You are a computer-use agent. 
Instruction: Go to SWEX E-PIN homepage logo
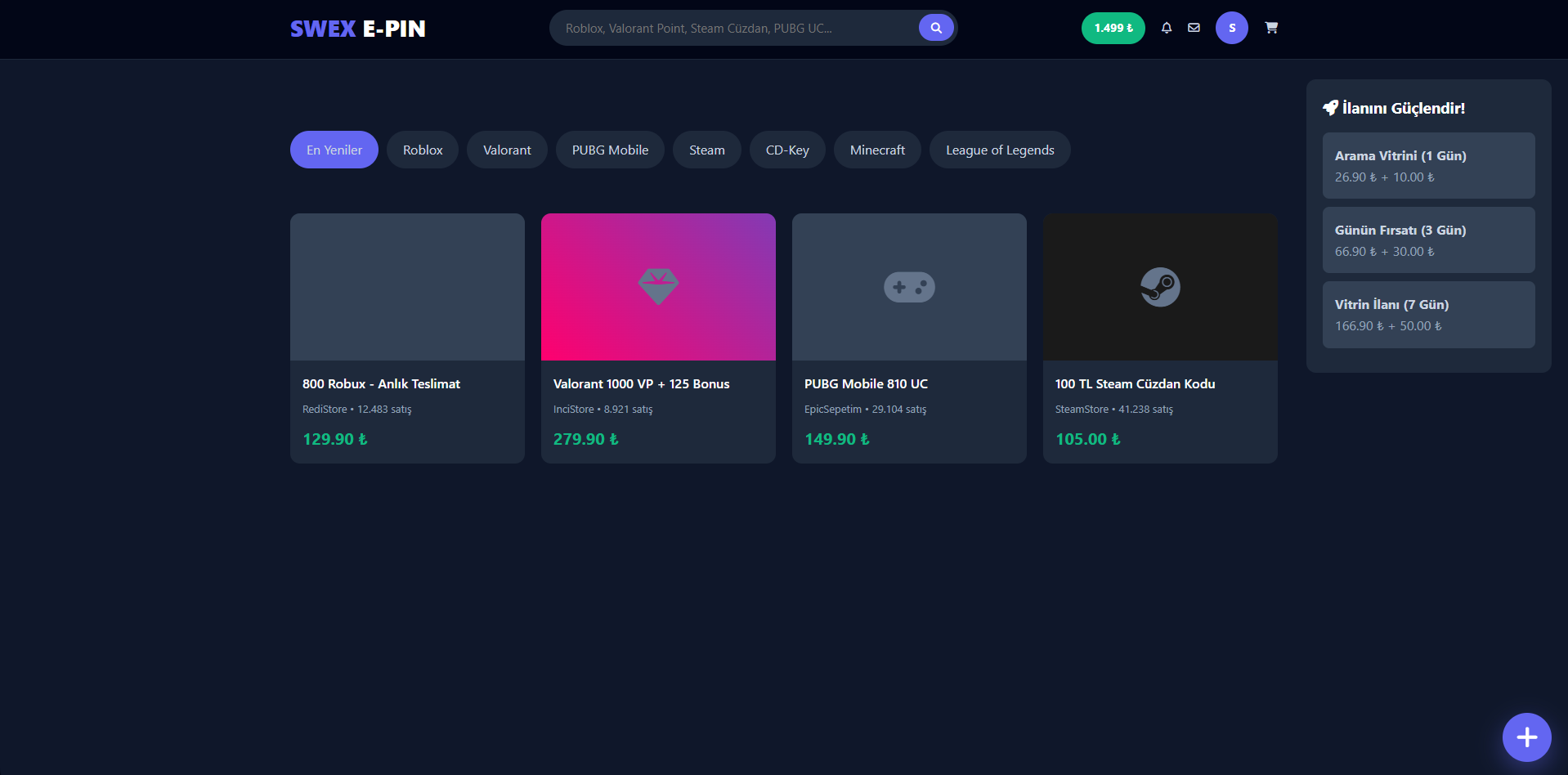coord(358,29)
